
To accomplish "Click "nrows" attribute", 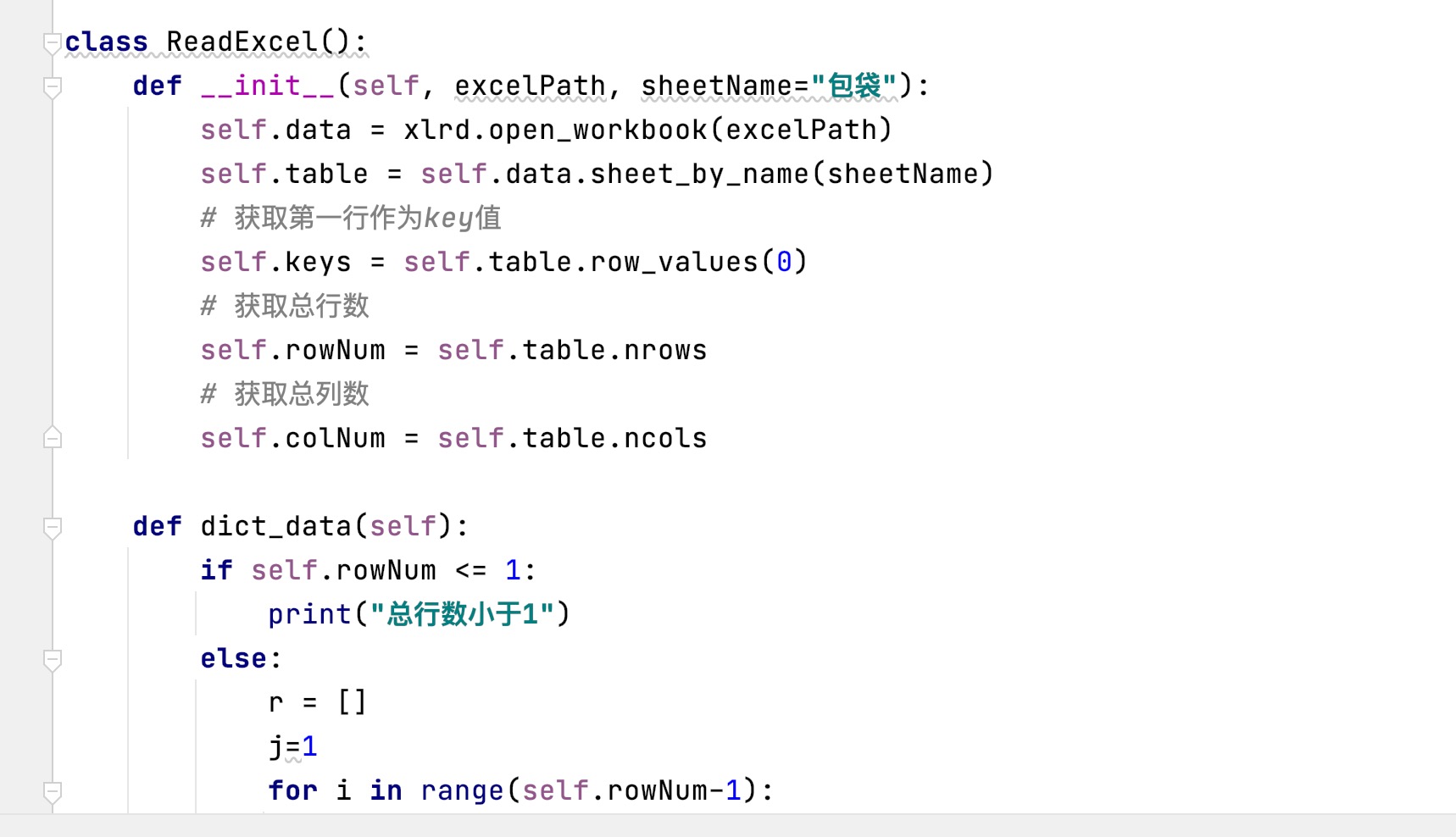I will [665, 350].
